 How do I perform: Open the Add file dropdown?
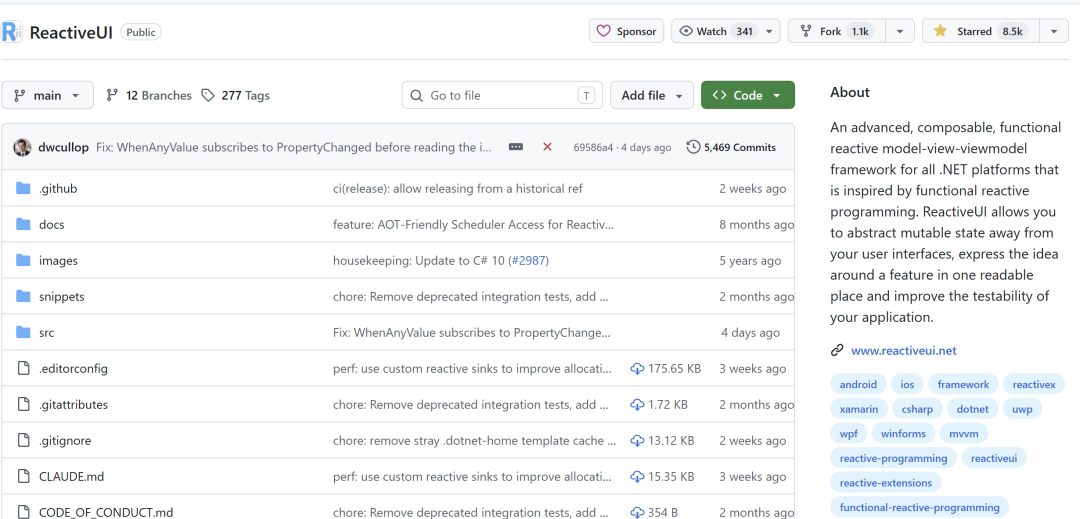tap(652, 95)
